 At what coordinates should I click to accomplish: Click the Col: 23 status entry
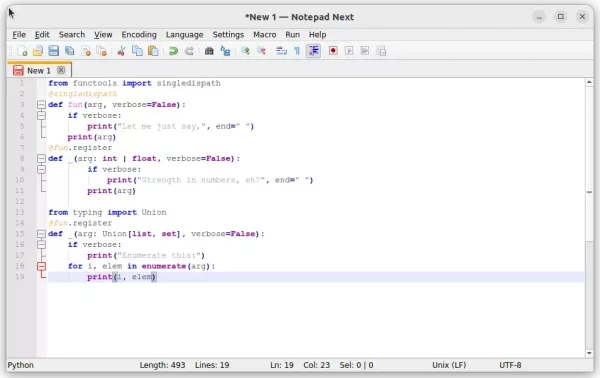coord(316,365)
